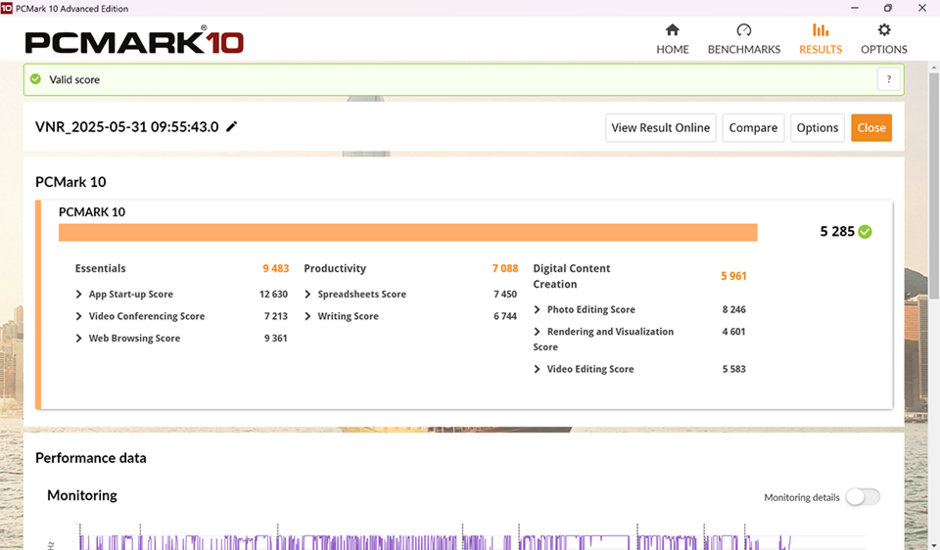Expand the Video Conferencing Score row
Viewport: 940px width, 550px height.
(79, 317)
